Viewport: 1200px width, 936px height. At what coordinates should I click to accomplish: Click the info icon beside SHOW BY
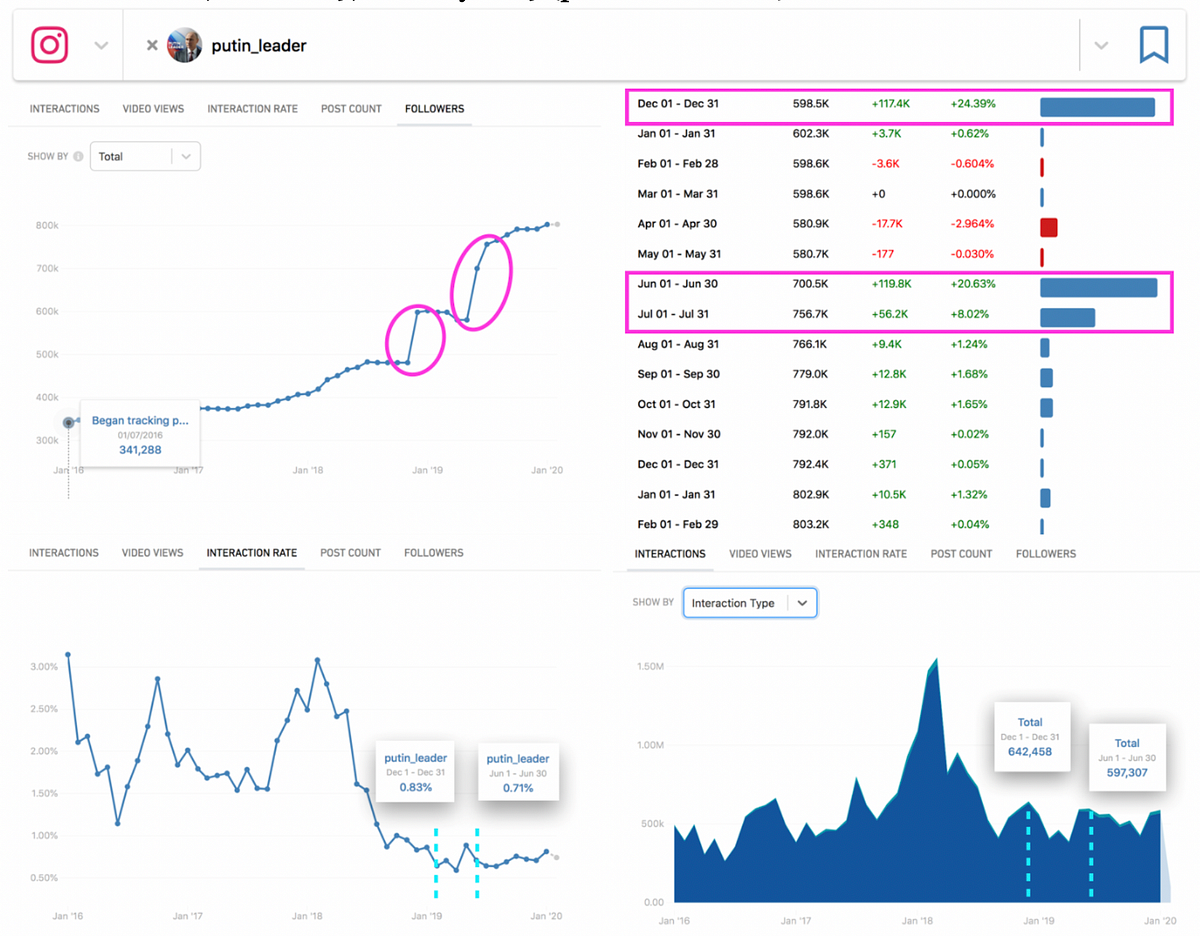[78, 157]
